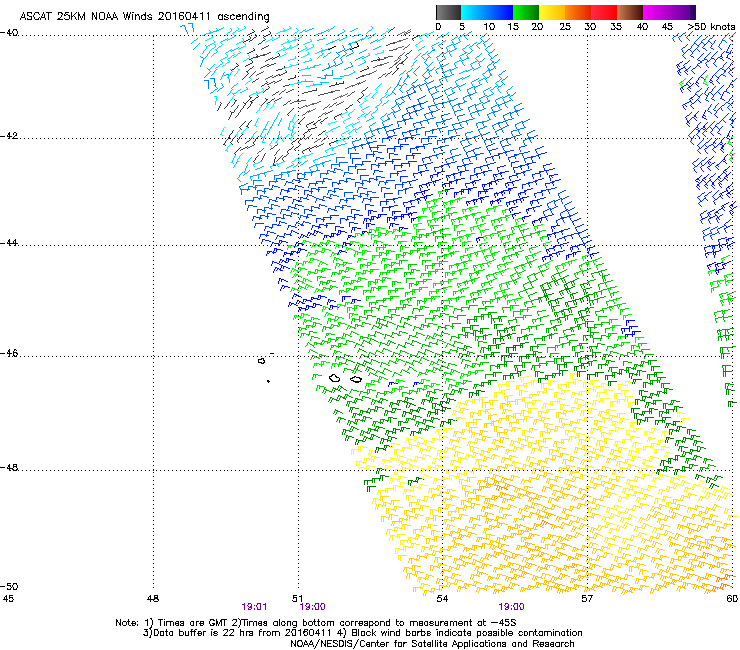Select the '35' label under the color scale

(616, 27)
